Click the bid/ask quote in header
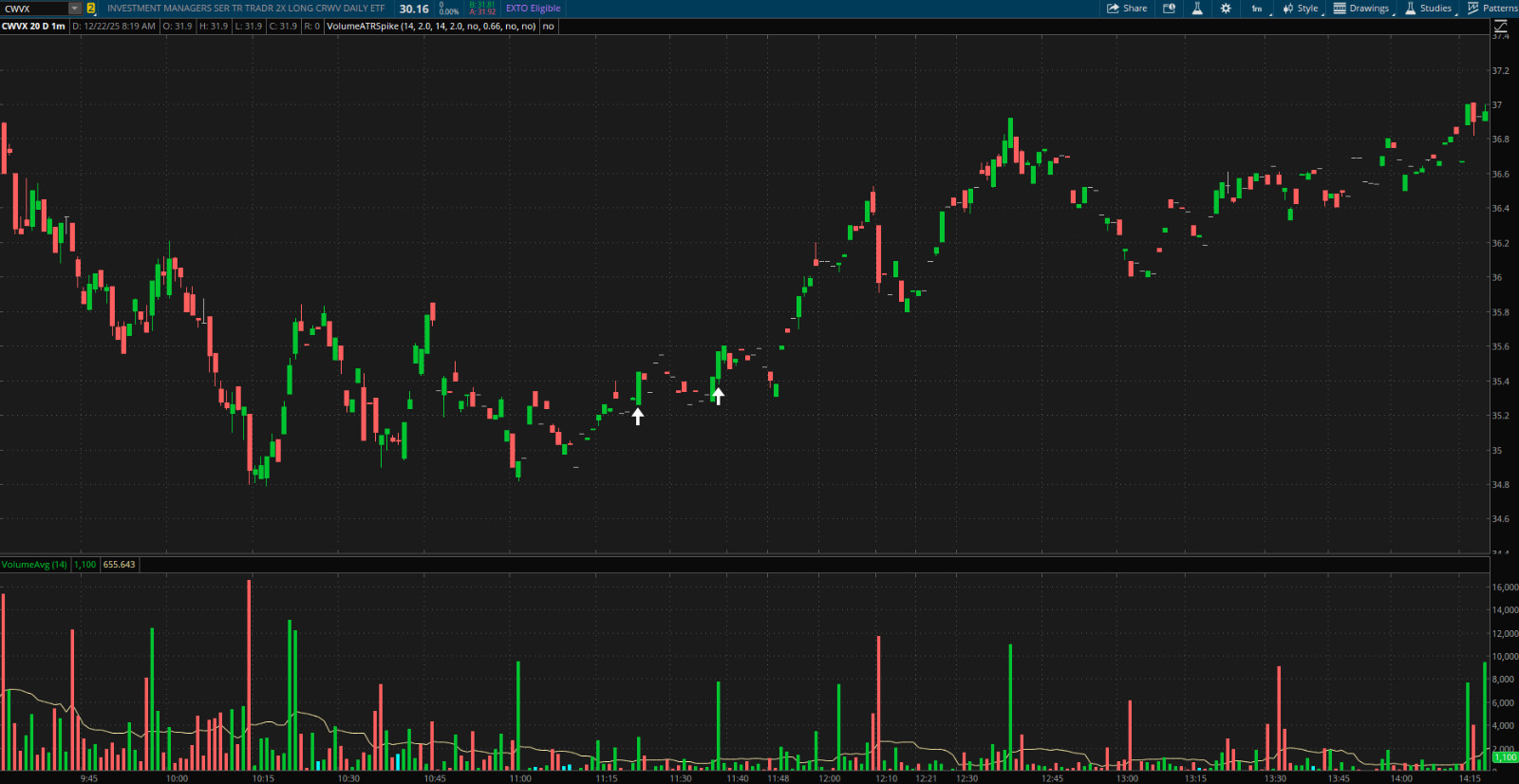The width and height of the screenshot is (1519, 784). coord(482,9)
